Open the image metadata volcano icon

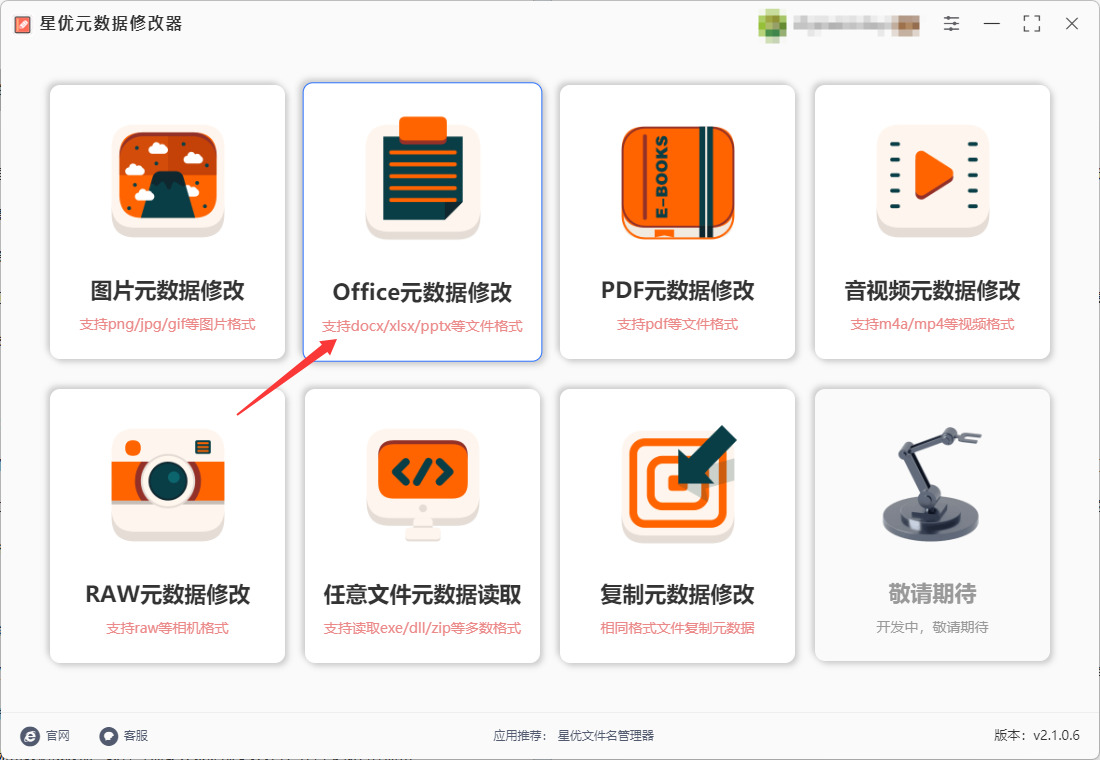[x=168, y=180]
